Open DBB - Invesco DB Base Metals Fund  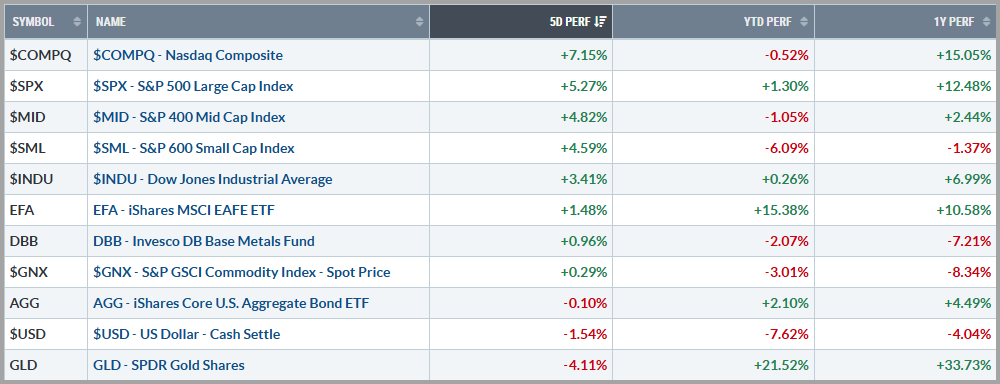coord(204,242)
